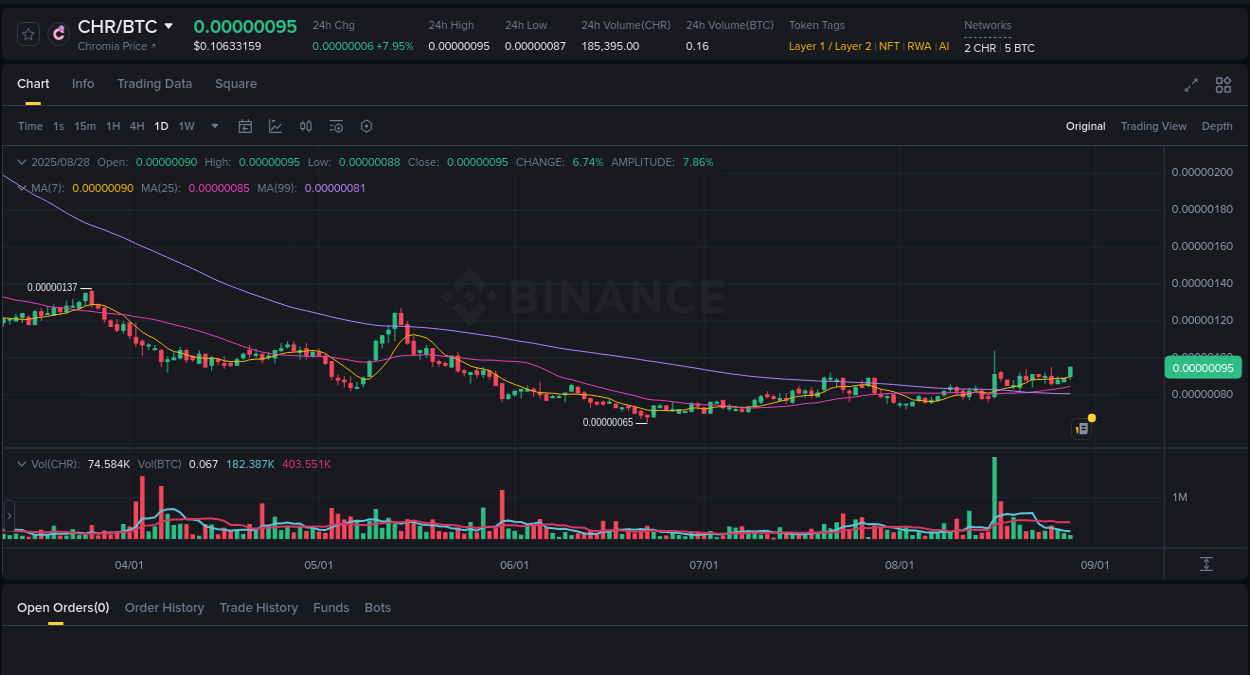Viewport: 1250px width, 675px height.
Task: Collapse the 2025/08/28 OHLC info row
Action: [21, 161]
